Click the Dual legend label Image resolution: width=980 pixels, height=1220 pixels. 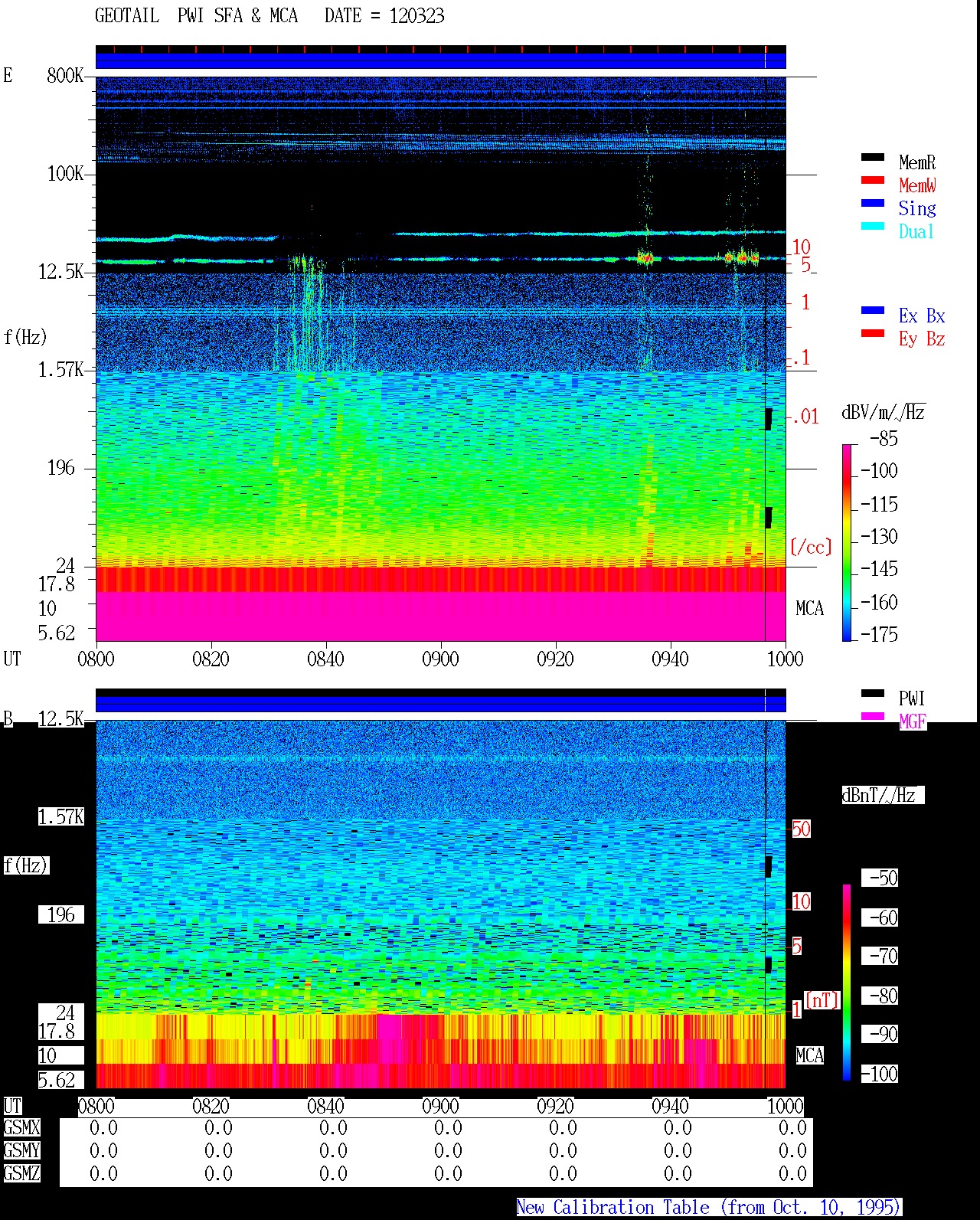click(917, 231)
